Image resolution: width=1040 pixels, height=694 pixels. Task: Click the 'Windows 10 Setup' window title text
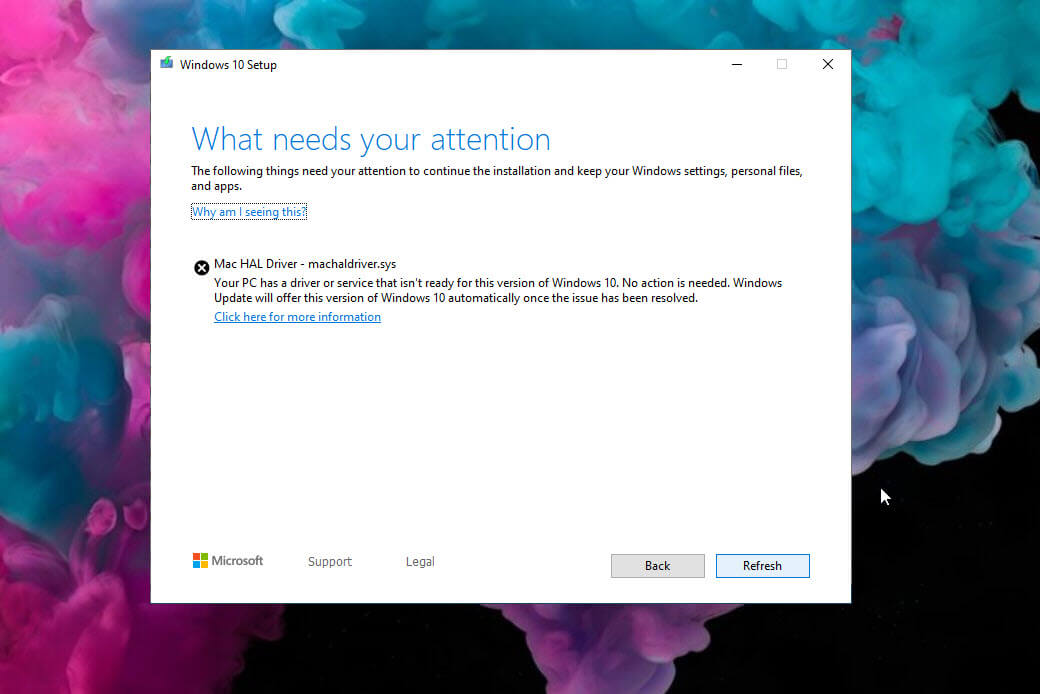[228, 65]
